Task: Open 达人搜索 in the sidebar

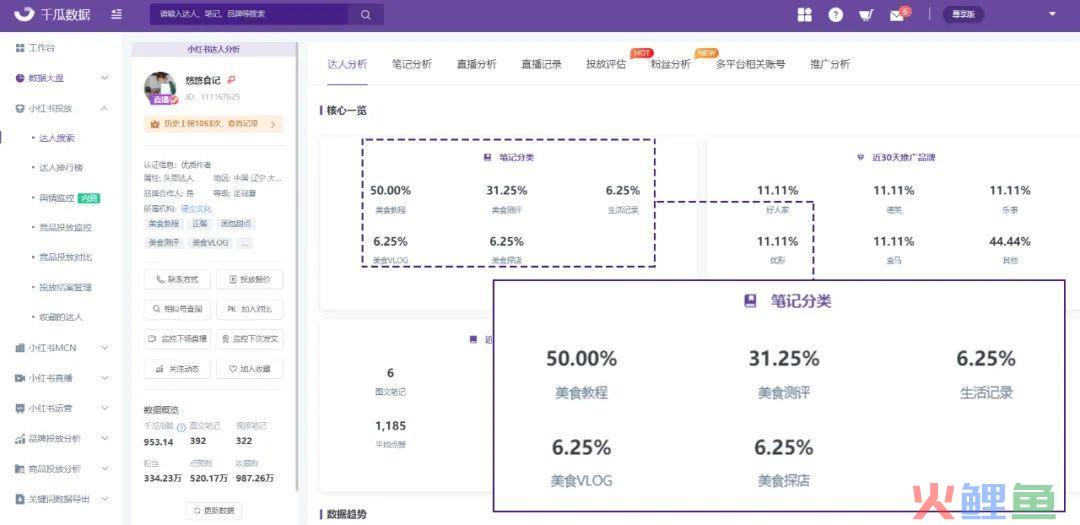Action: 57,138
